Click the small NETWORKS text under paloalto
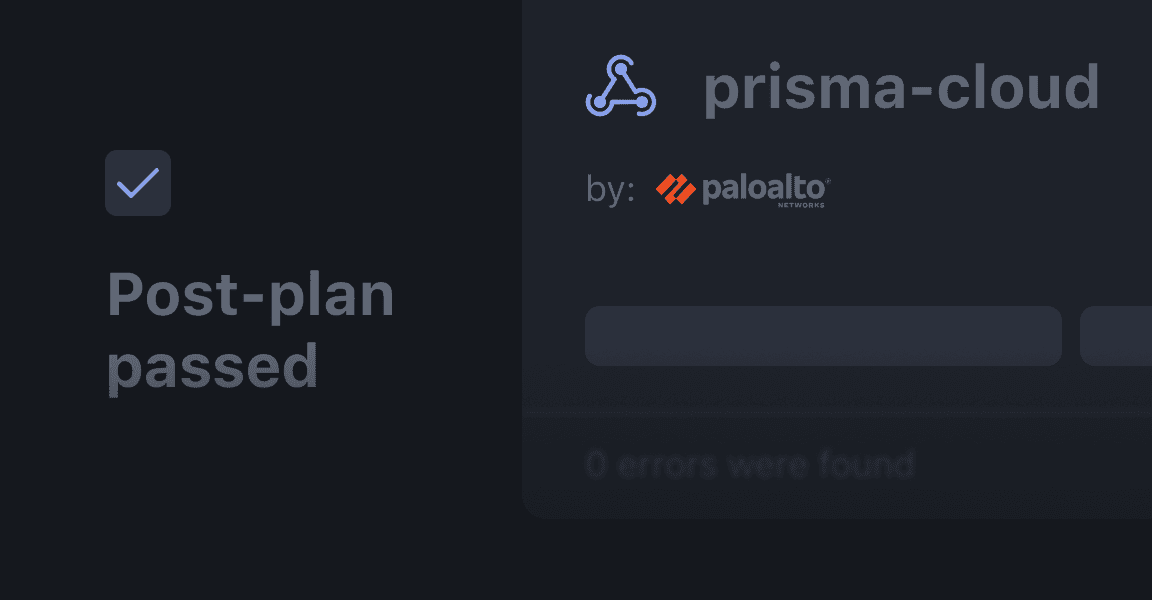The image size is (1152, 600). (802, 204)
